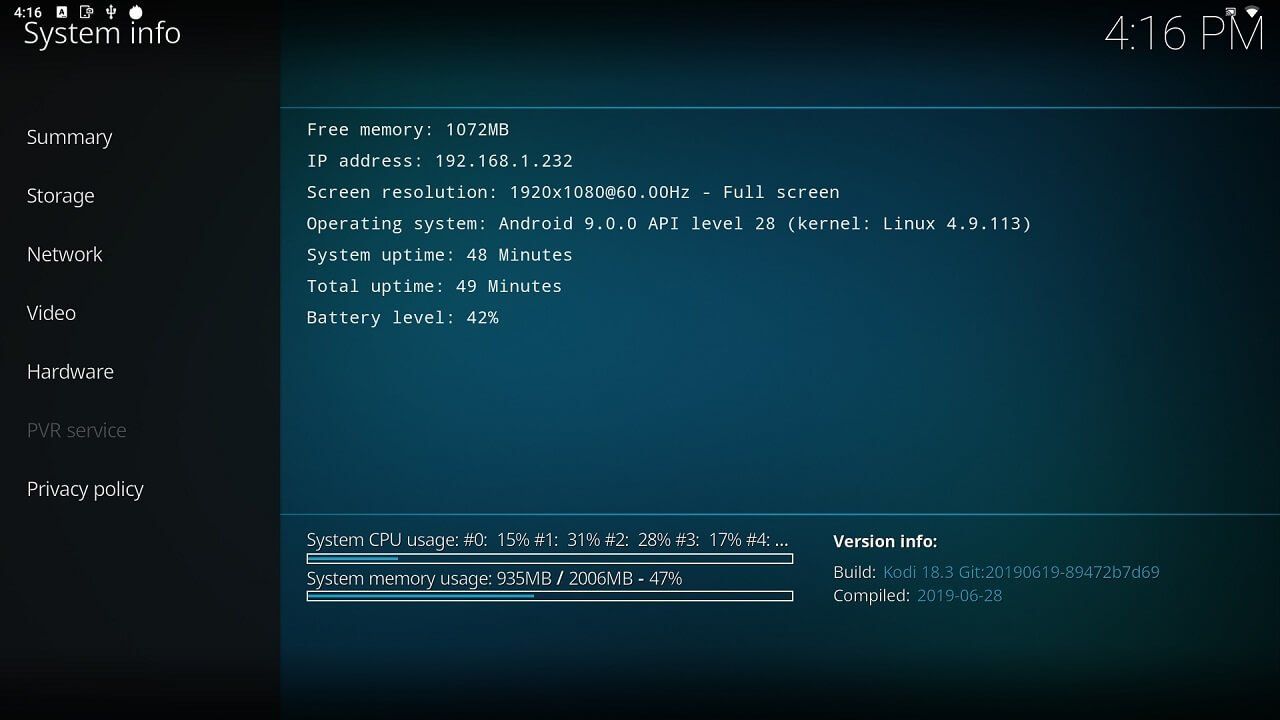View the Video information section
1280x720 pixels.
tap(51, 313)
